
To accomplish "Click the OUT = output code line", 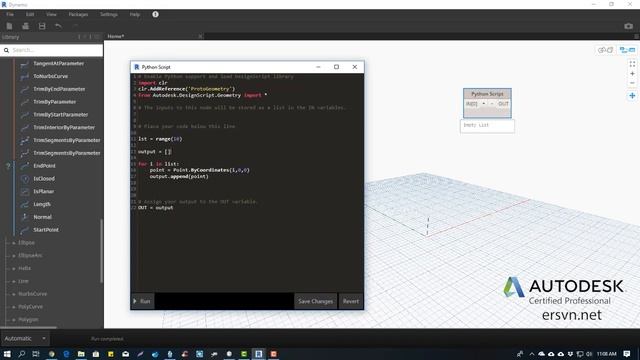I will 156,208.
